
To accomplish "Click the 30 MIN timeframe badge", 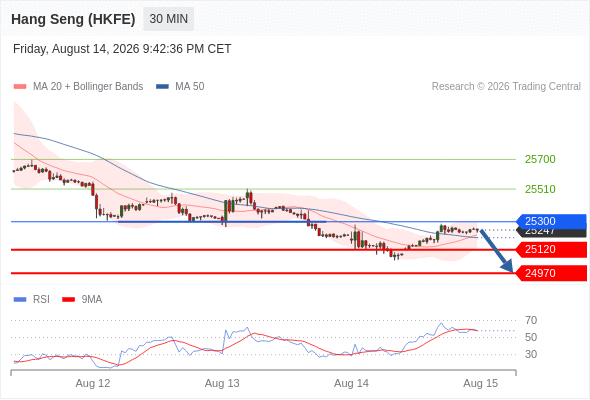I will pos(169,19).
